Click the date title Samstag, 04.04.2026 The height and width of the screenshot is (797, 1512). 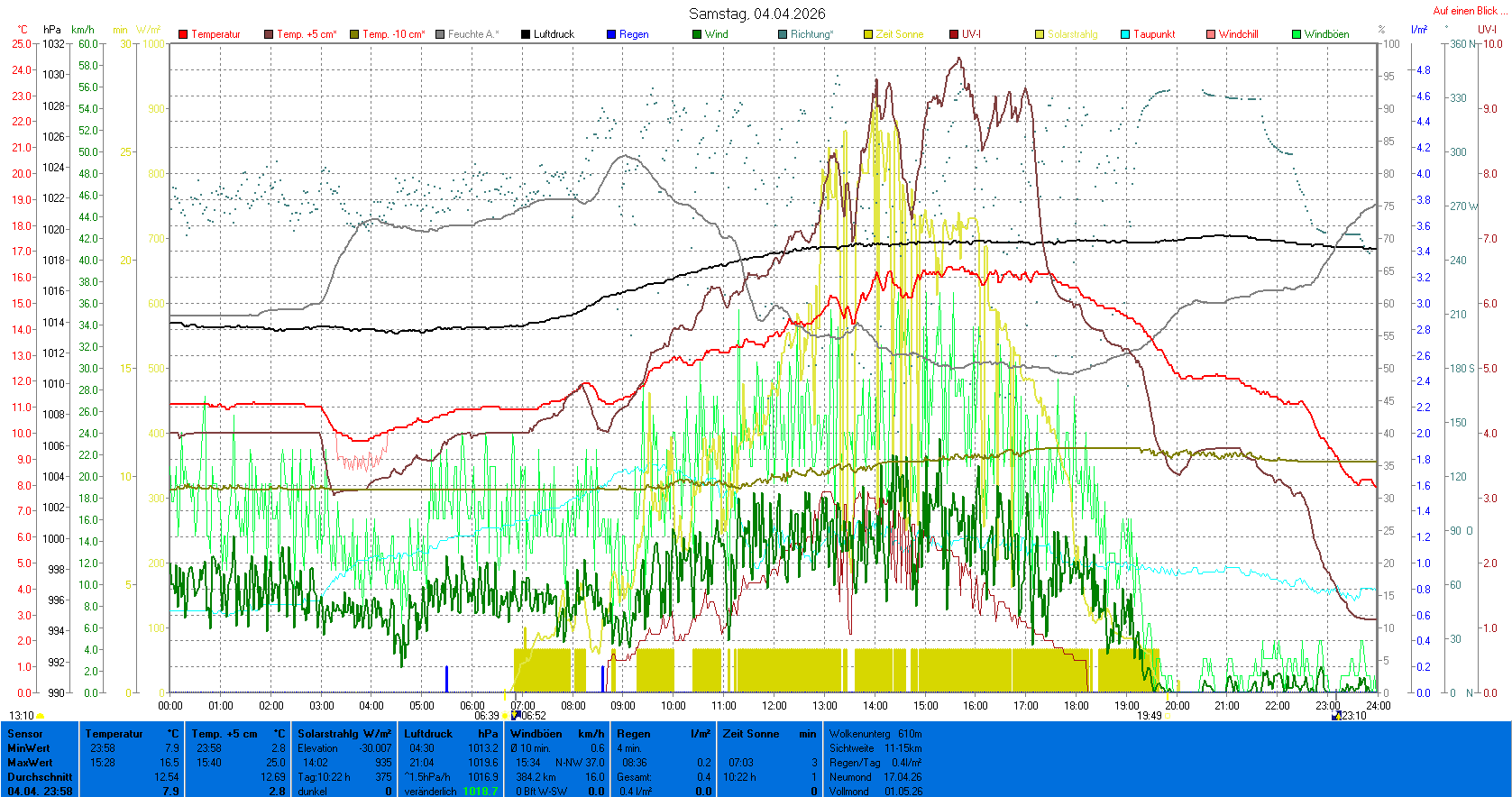(756, 14)
